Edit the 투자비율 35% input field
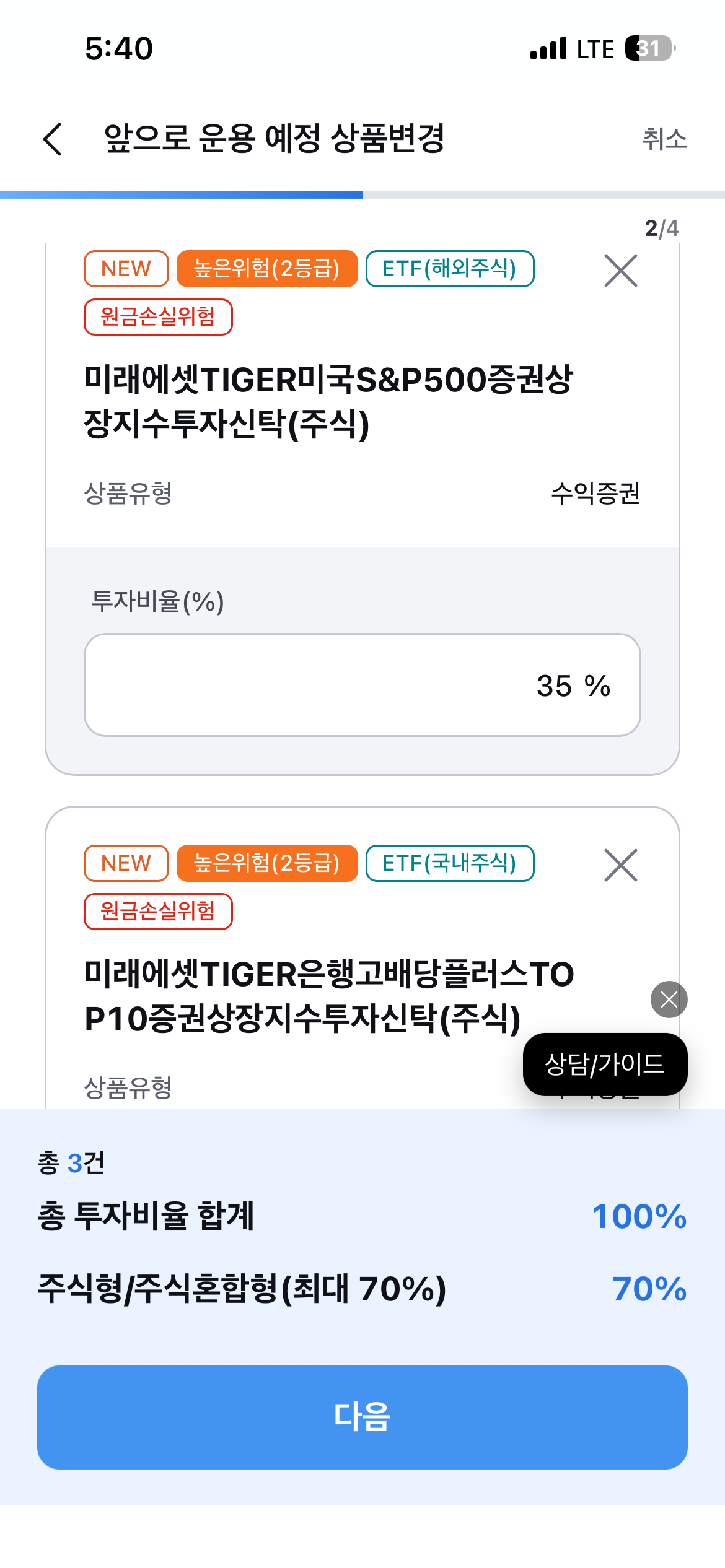The width and height of the screenshot is (725, 1568). 362,685
